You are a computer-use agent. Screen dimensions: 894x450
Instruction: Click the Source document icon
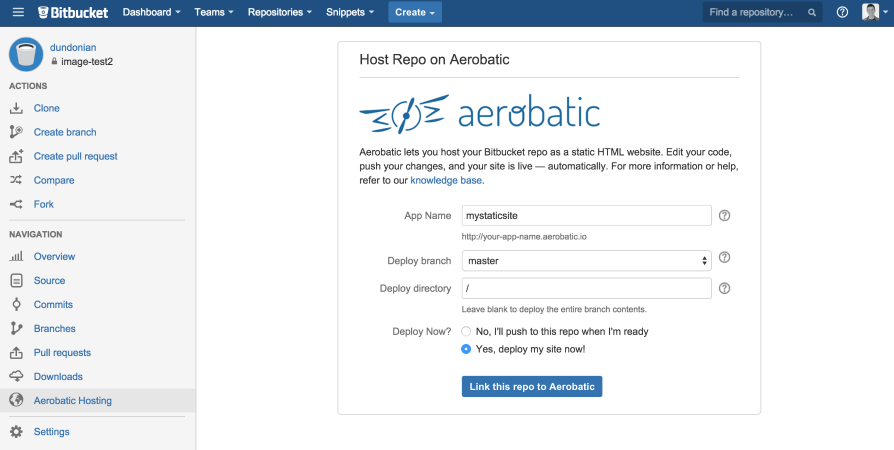click(16, 280)
